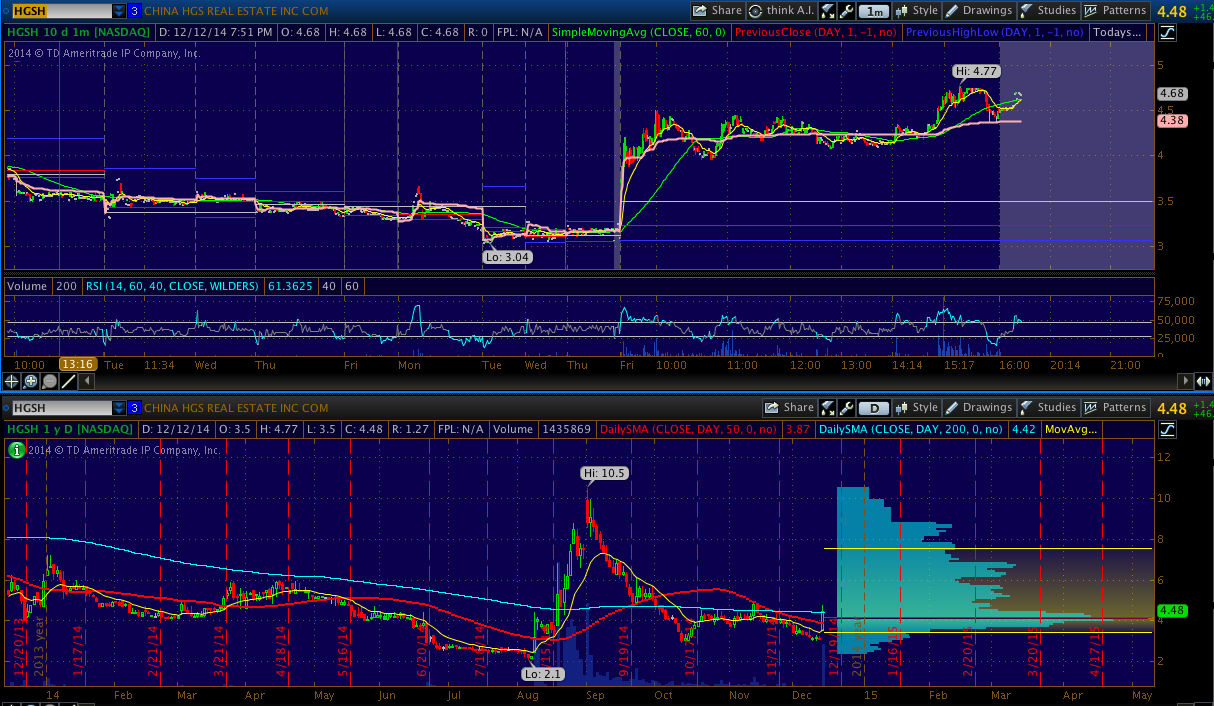The height and width of the screenshot is (706, 1214).
Task: Zoom in with the magnifier plus icon
Action: pyautogui.click(x=31, y=381)
